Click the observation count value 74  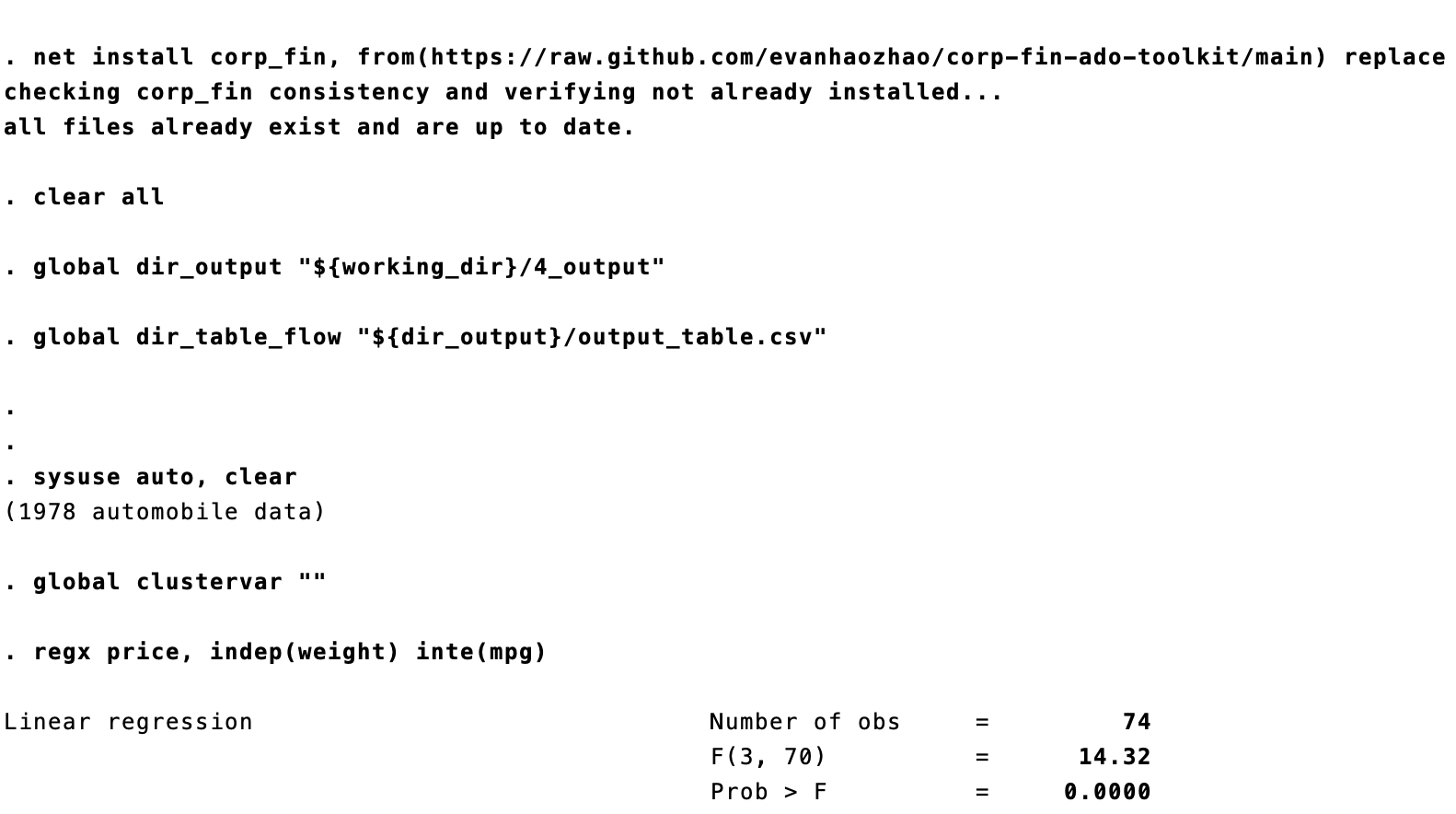[1137, 722]
